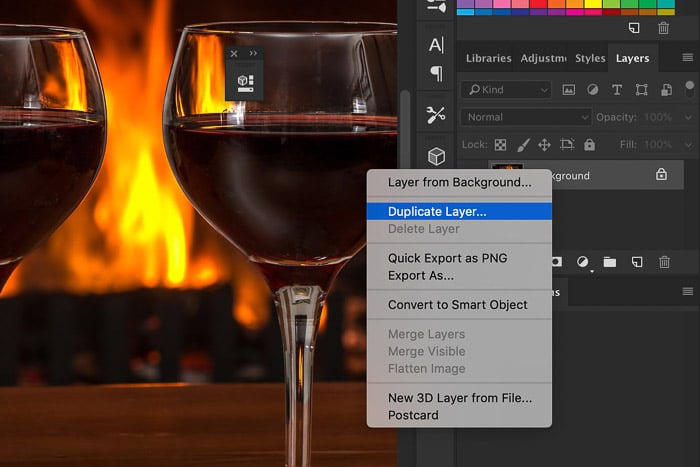Viewport: 700px width, 467px height.
Task: Toggle the layer filtering on/off switch
Action: click(690, 88)
